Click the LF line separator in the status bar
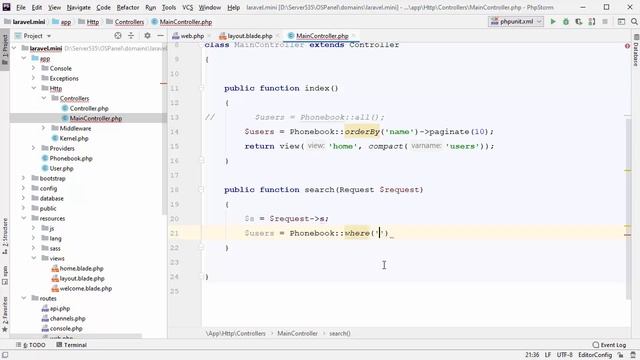The image size is (640, 360). 547,355
